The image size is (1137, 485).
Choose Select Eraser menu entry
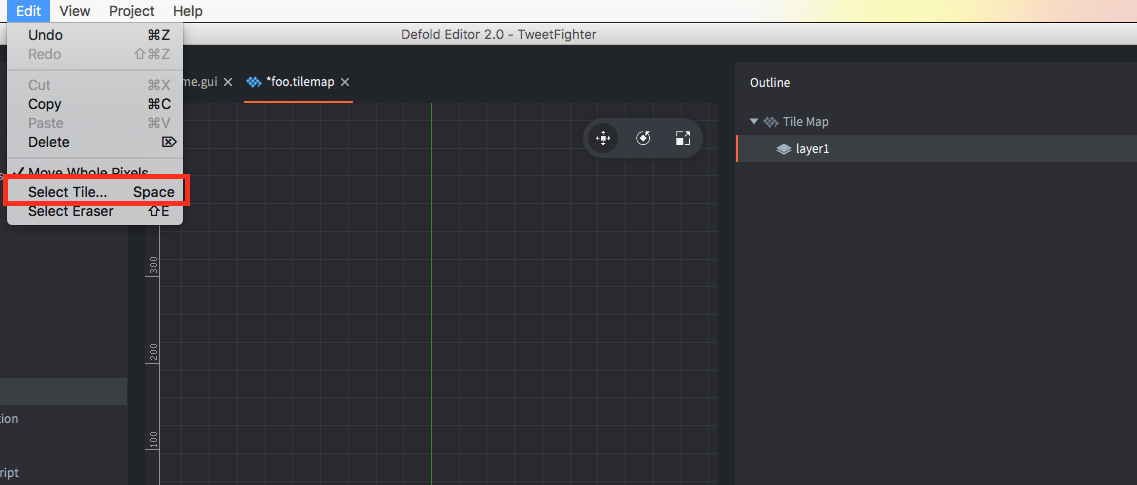(95, 211)
